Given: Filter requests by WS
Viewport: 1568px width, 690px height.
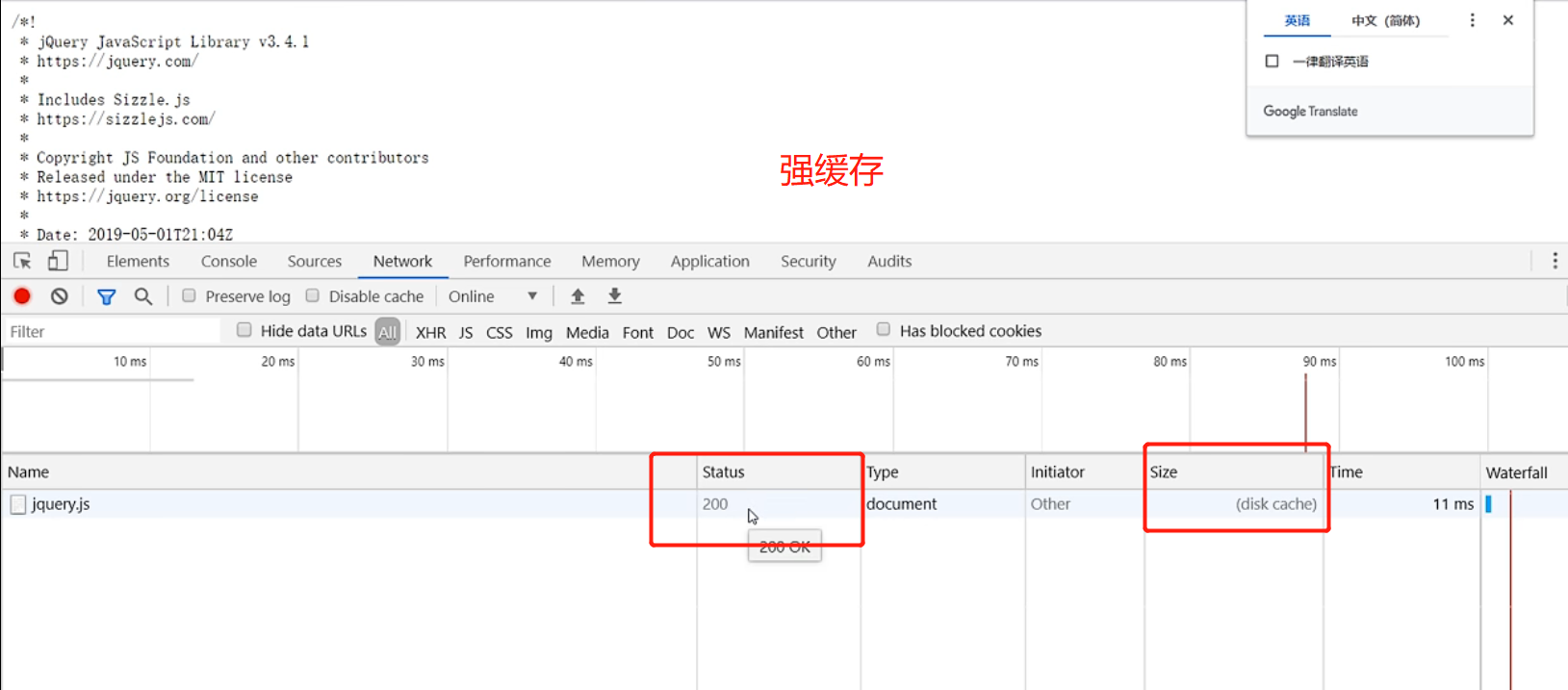Looking at the screenshot, I should click(x=719, y=332).
